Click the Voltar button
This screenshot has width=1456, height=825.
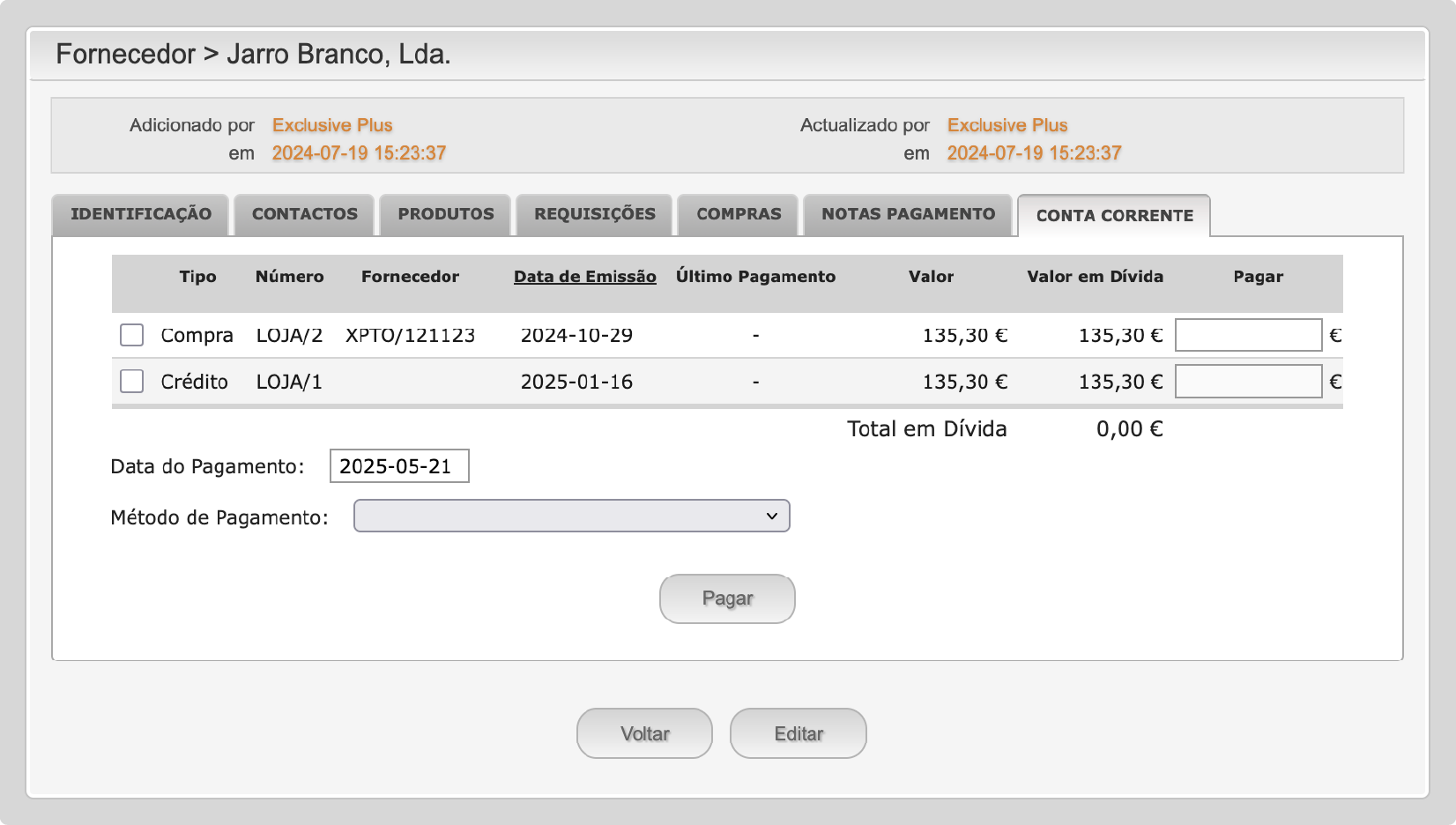coord(644,733)
